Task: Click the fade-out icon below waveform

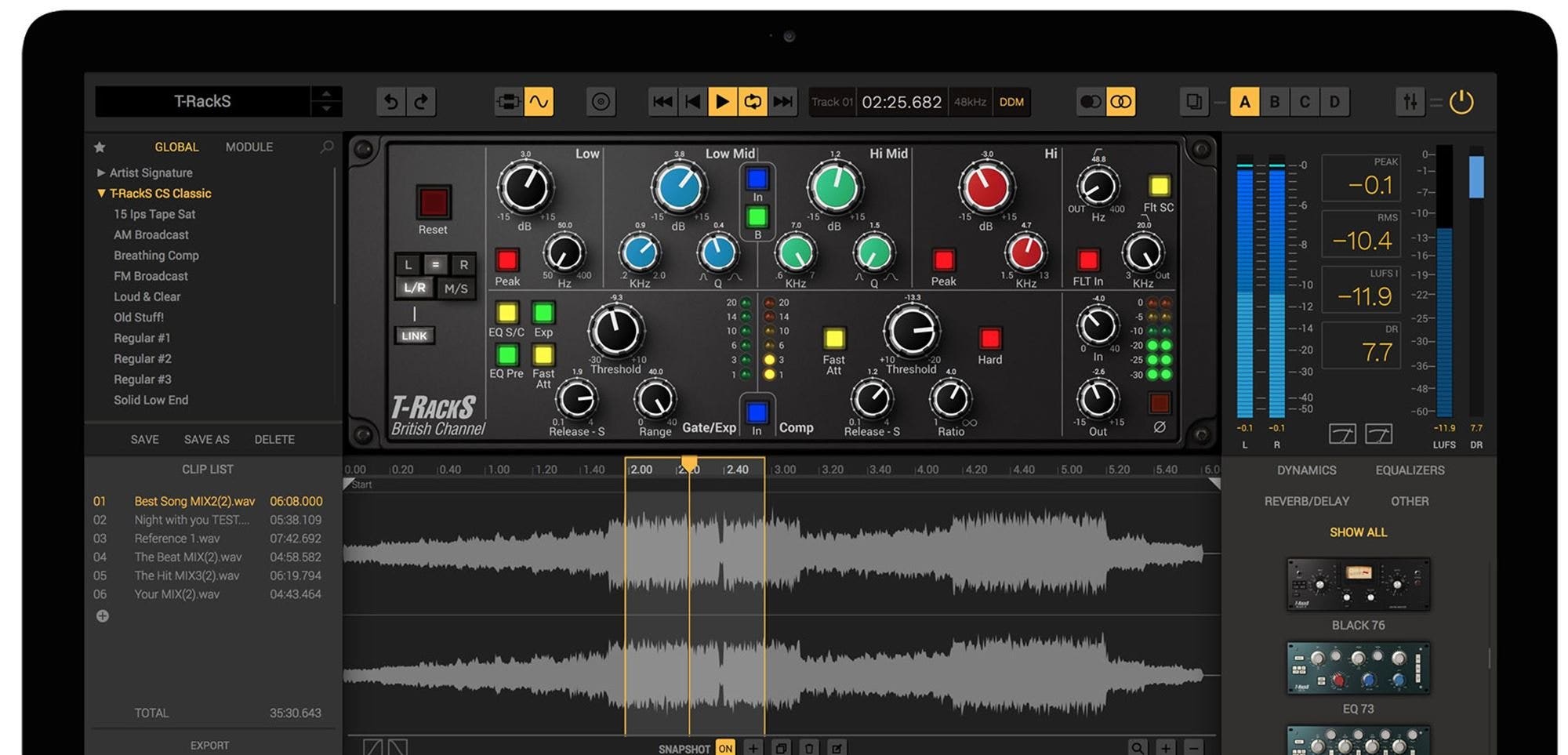Action: (x=397, y=747)
